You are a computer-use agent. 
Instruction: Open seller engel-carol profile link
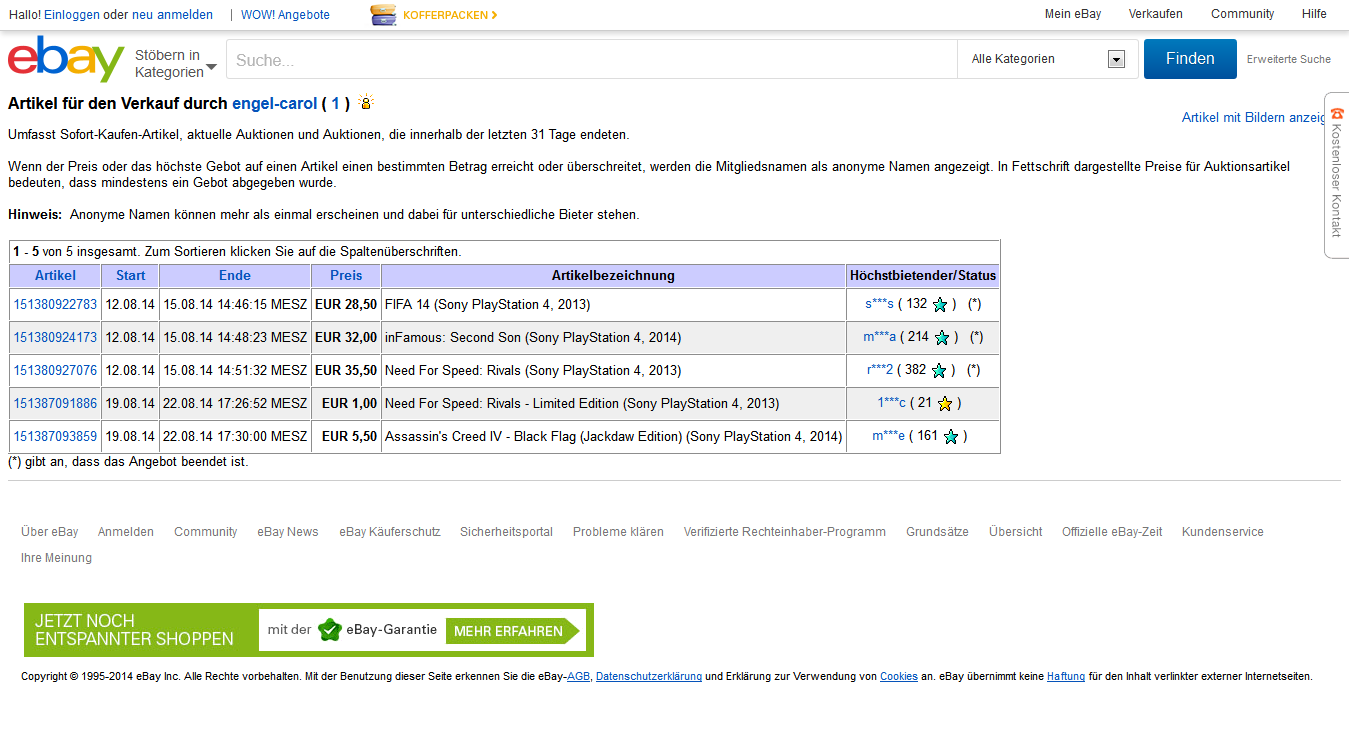coord(274,103)
